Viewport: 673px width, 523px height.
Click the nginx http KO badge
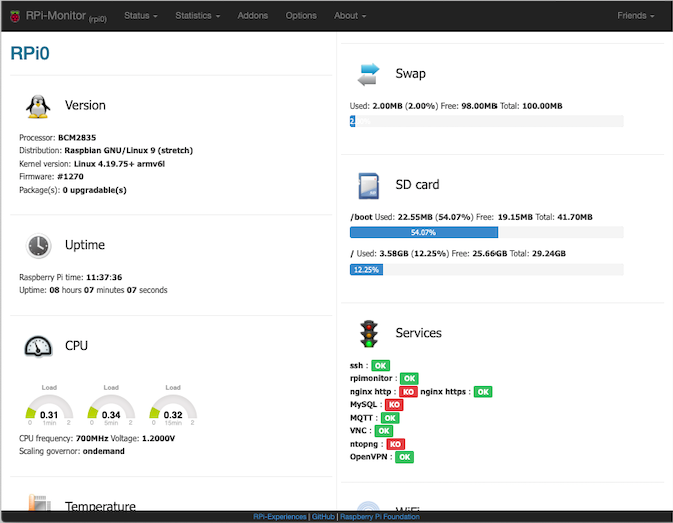(x=408, y=392)
